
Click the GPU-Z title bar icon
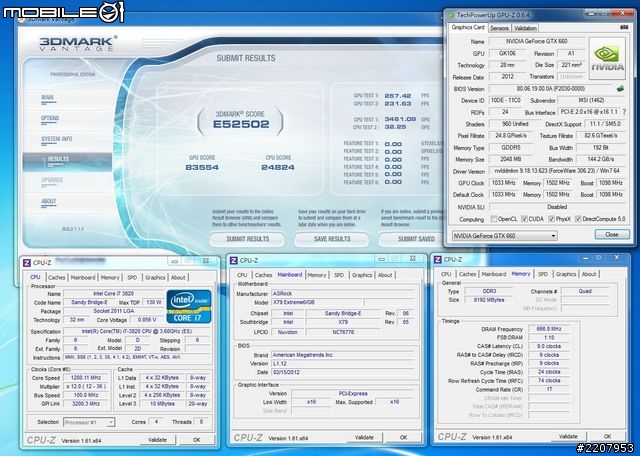(x=451, y=15)
